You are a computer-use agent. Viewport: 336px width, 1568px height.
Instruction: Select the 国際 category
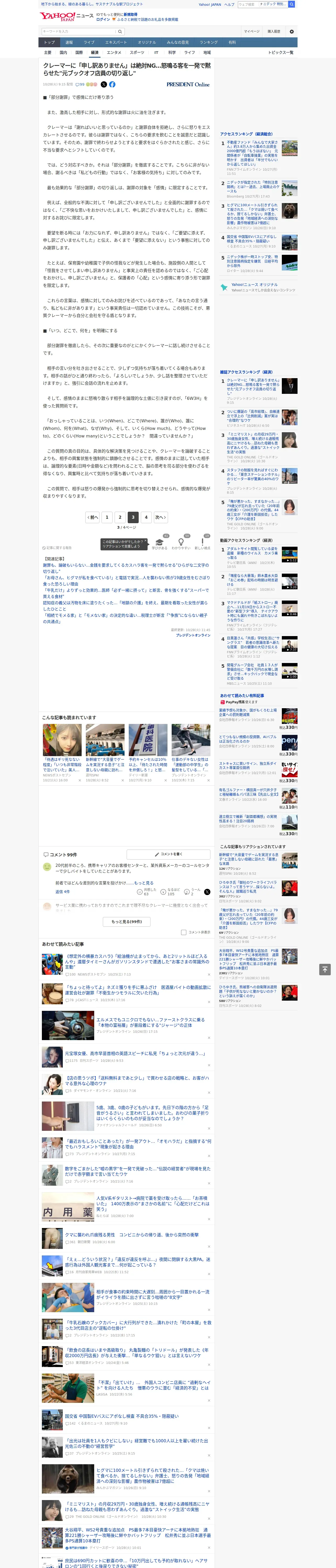point(79,52)
